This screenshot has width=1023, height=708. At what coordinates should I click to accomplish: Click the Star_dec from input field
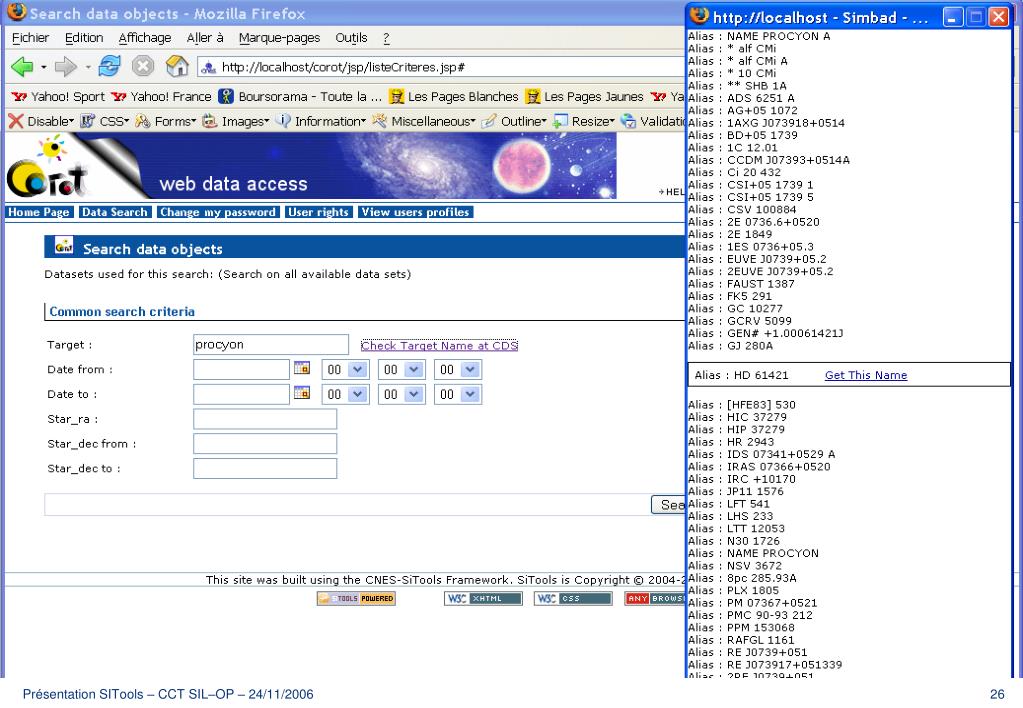(x=265, y=444)
